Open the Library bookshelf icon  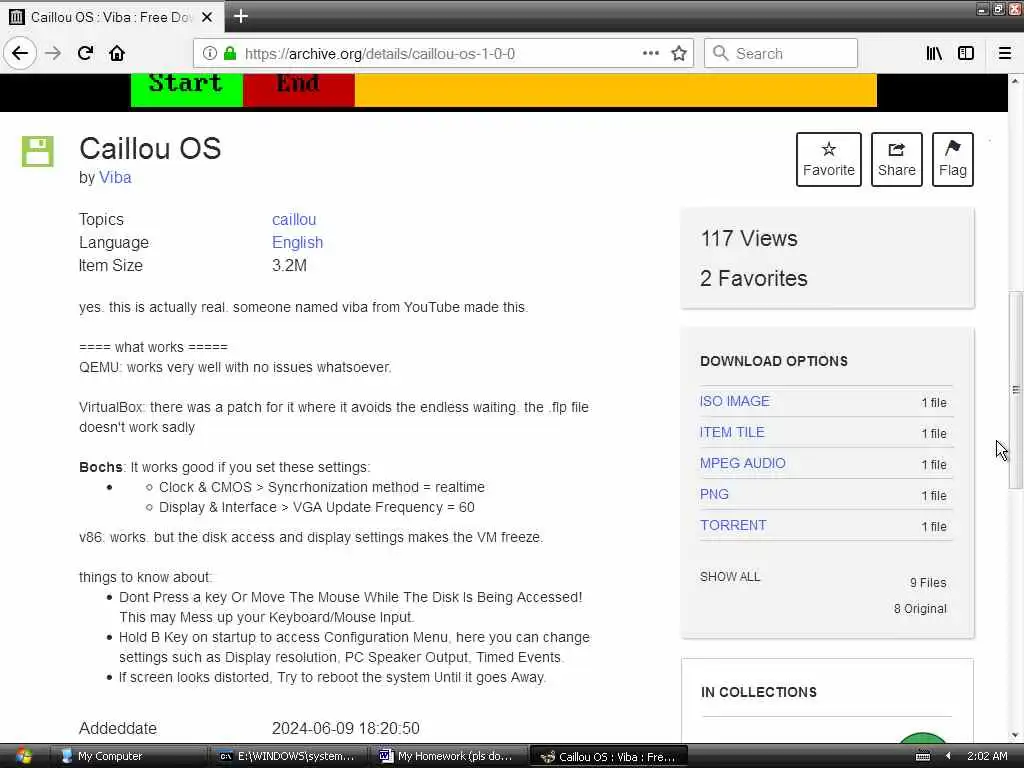click(x=934, y=53)
